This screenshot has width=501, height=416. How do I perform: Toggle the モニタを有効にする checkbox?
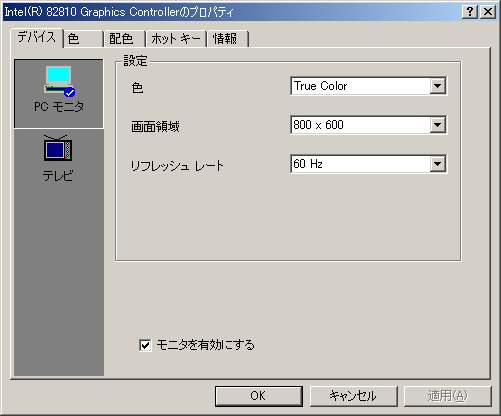[145, 345]
